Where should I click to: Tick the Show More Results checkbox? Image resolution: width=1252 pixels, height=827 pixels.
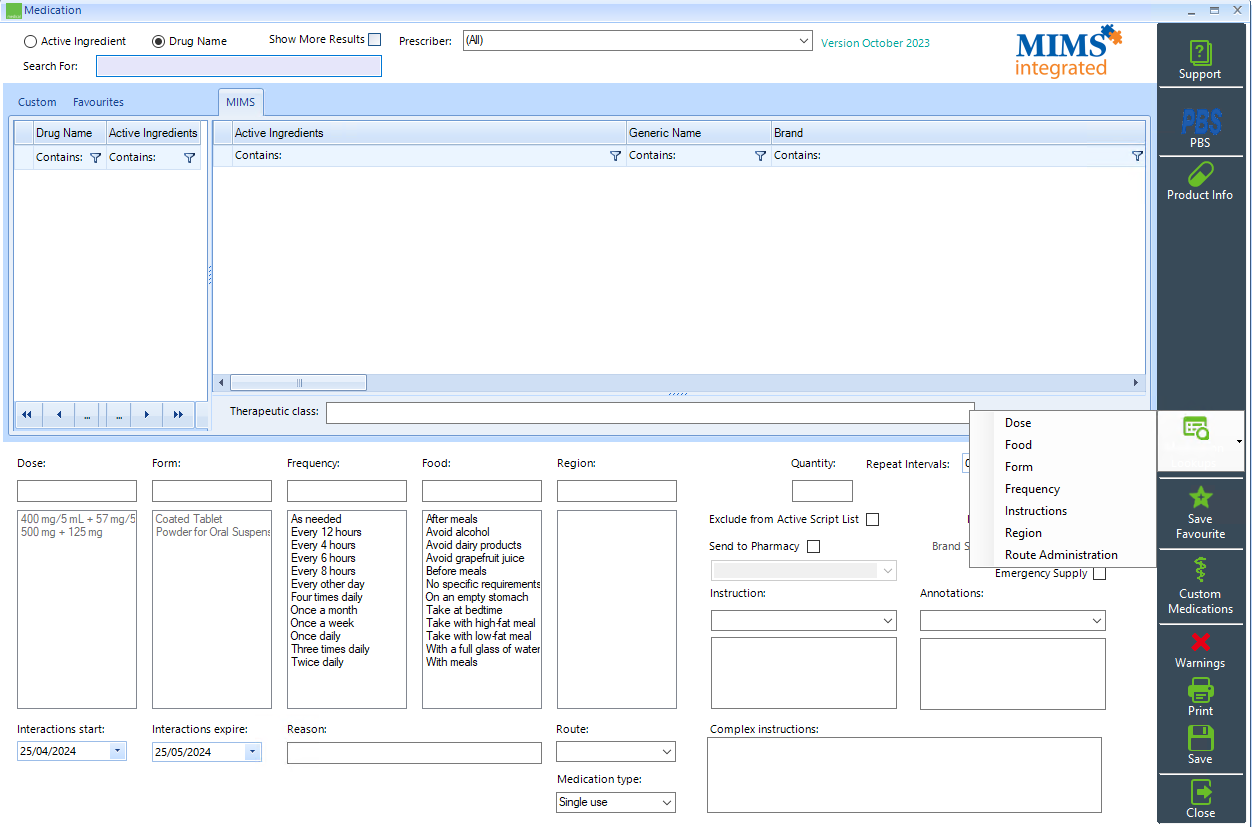[375, 40]
